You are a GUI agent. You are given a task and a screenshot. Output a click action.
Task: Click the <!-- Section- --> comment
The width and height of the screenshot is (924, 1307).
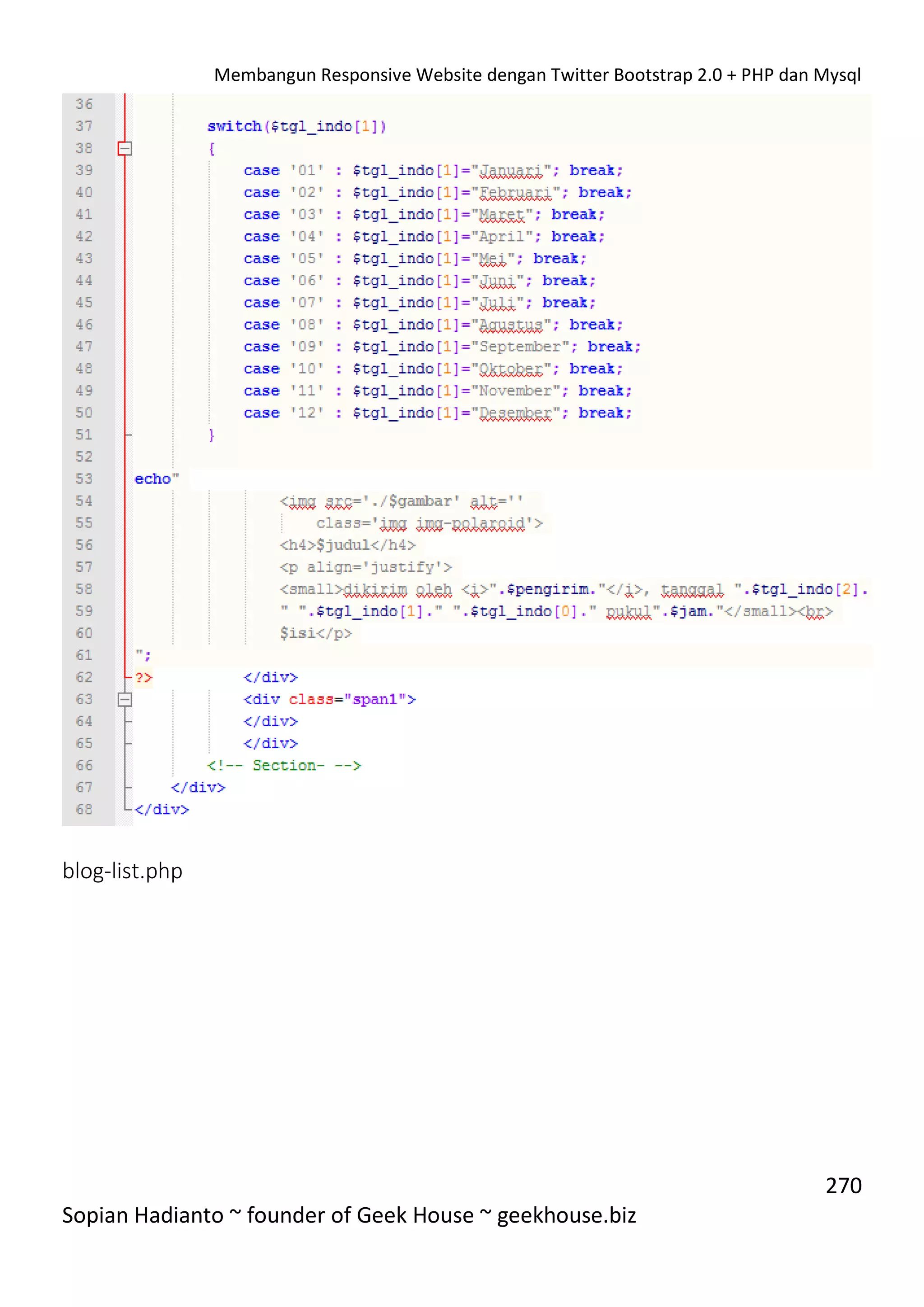(x=284, y=765)
